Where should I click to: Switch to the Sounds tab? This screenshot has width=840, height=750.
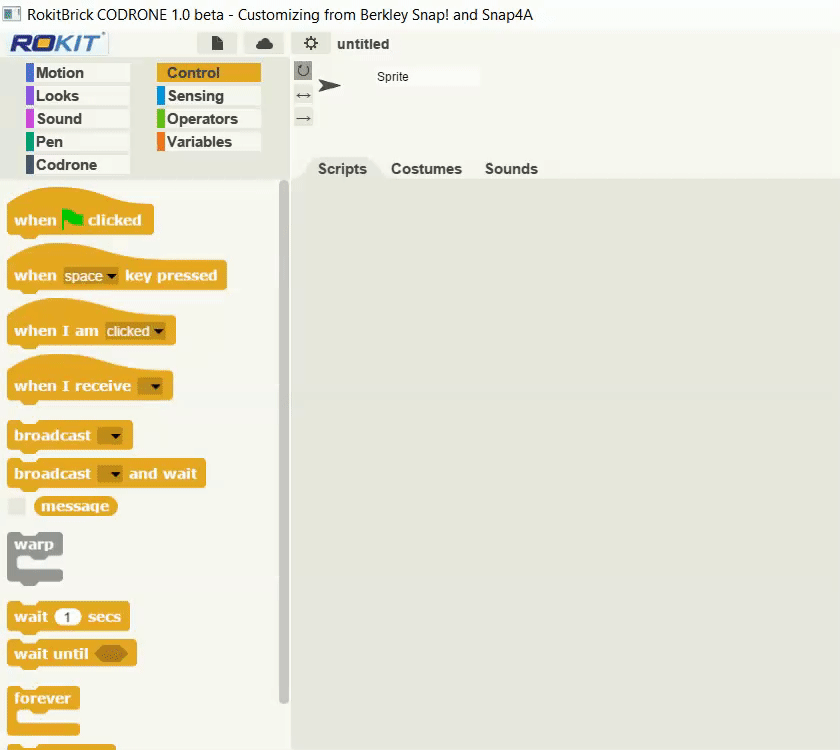tap(511, 169)
